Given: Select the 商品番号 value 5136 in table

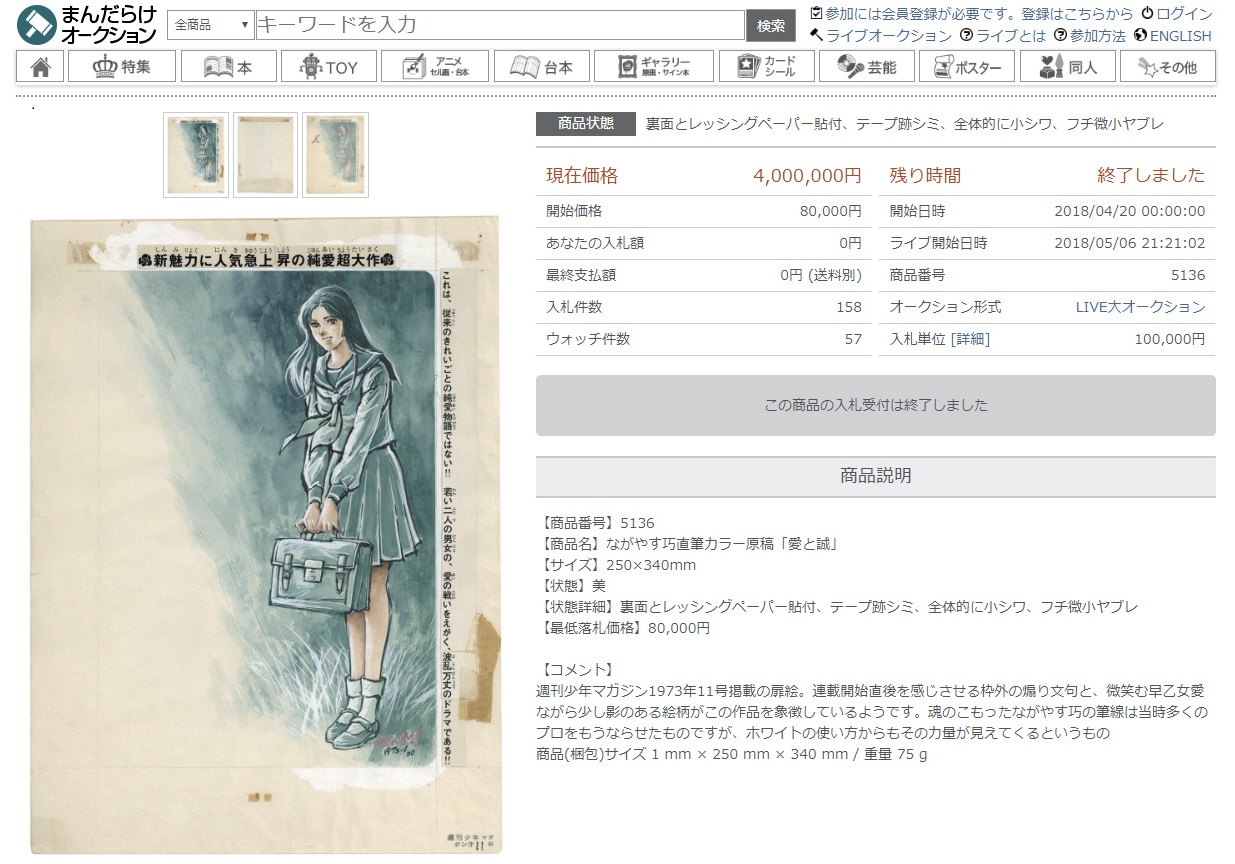Looking at the screenshot, I should pyautogui.click(x=1188, y=275).
